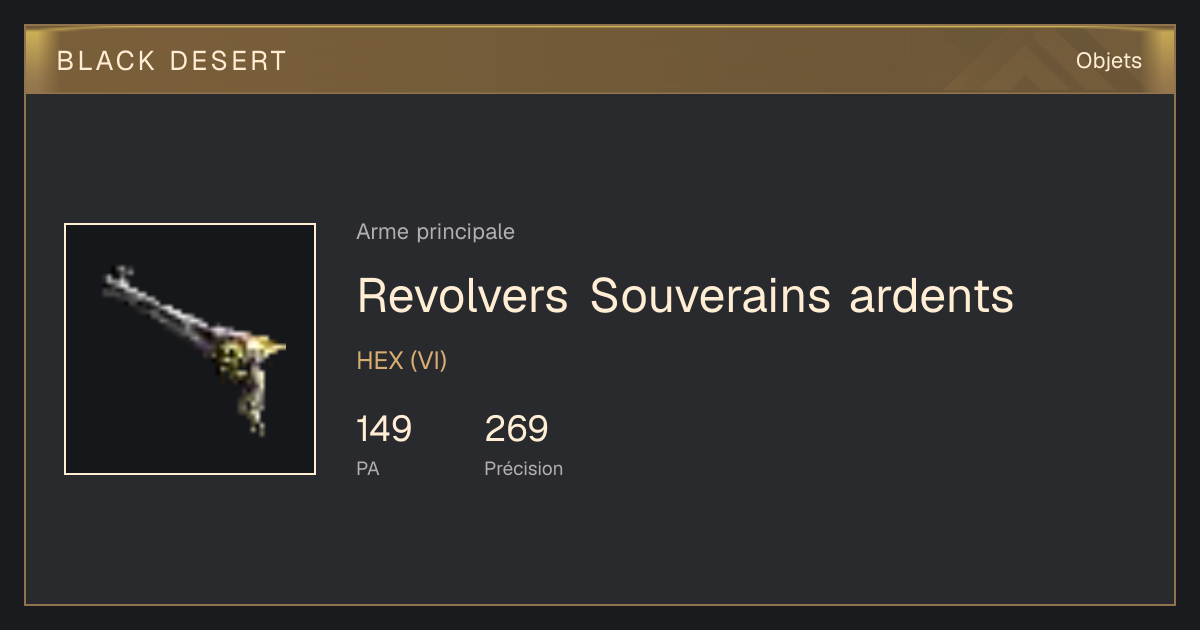Click the BLACK DESERT header title
Viewport: 1200px width, 630px height.
click(x=172, y=61)
